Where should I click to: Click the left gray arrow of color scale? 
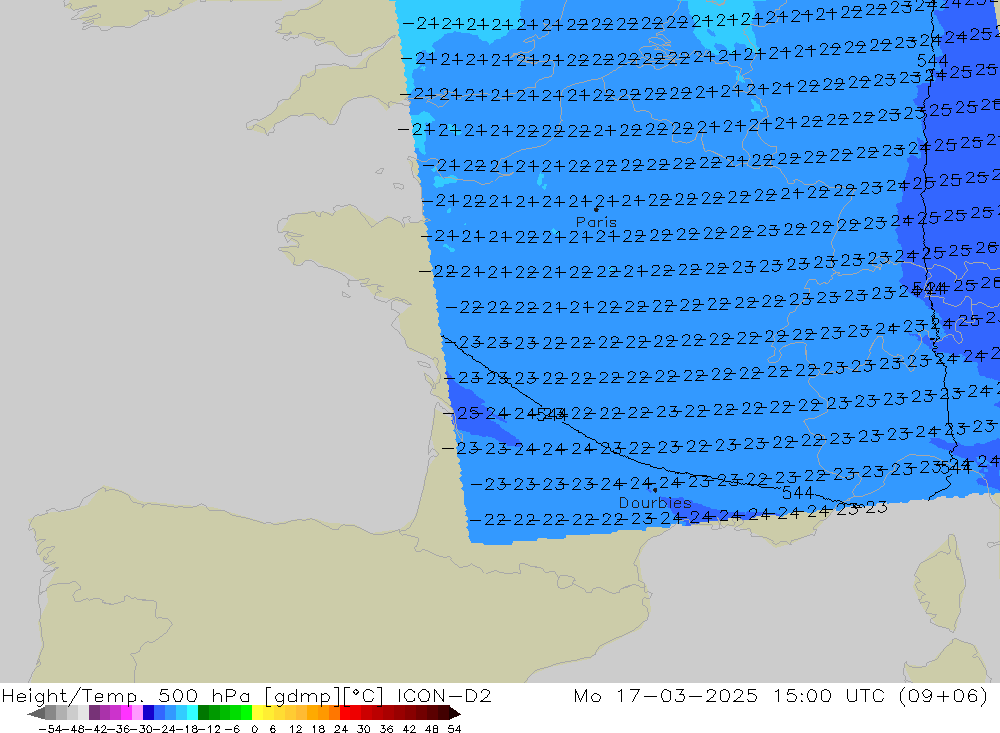tap(36, 713)
